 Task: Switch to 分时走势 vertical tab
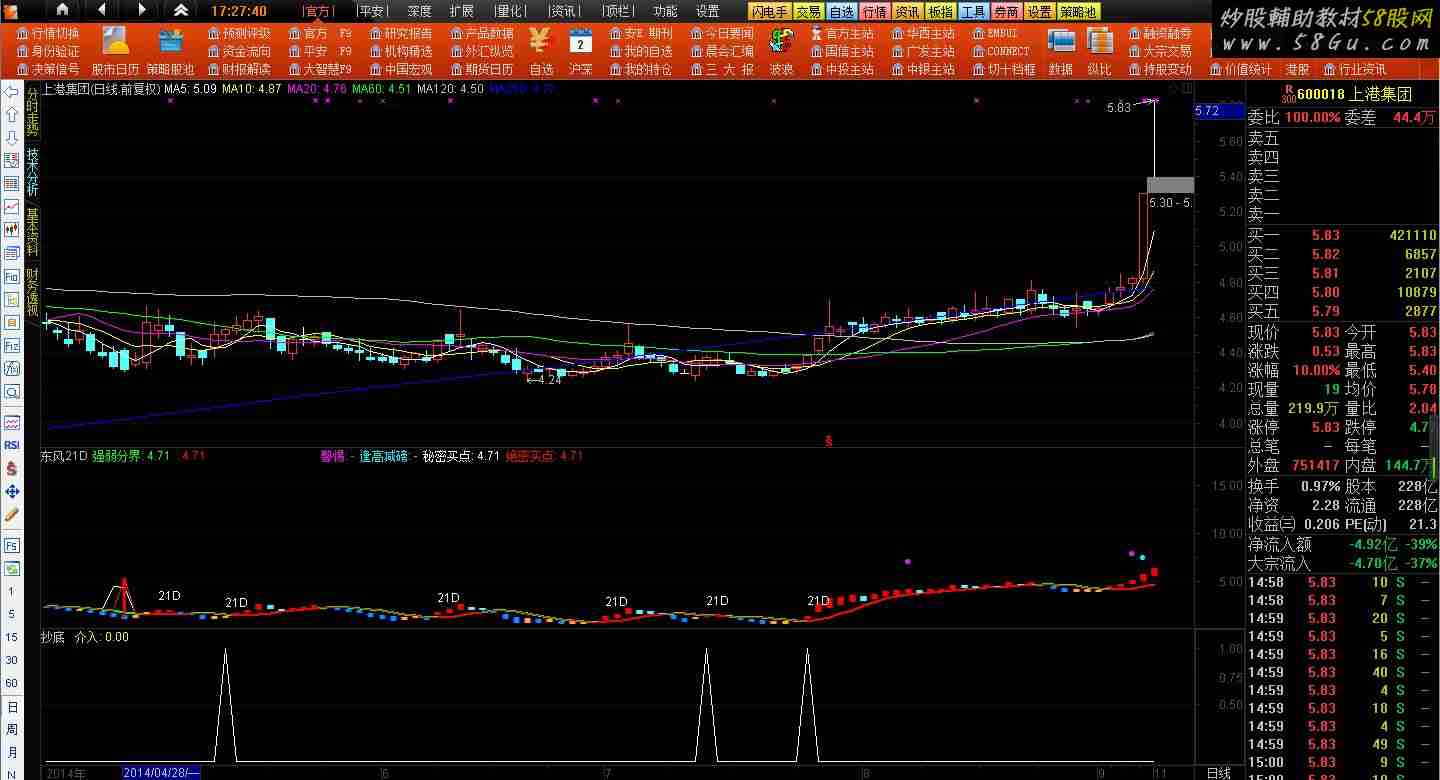[32, 110]
